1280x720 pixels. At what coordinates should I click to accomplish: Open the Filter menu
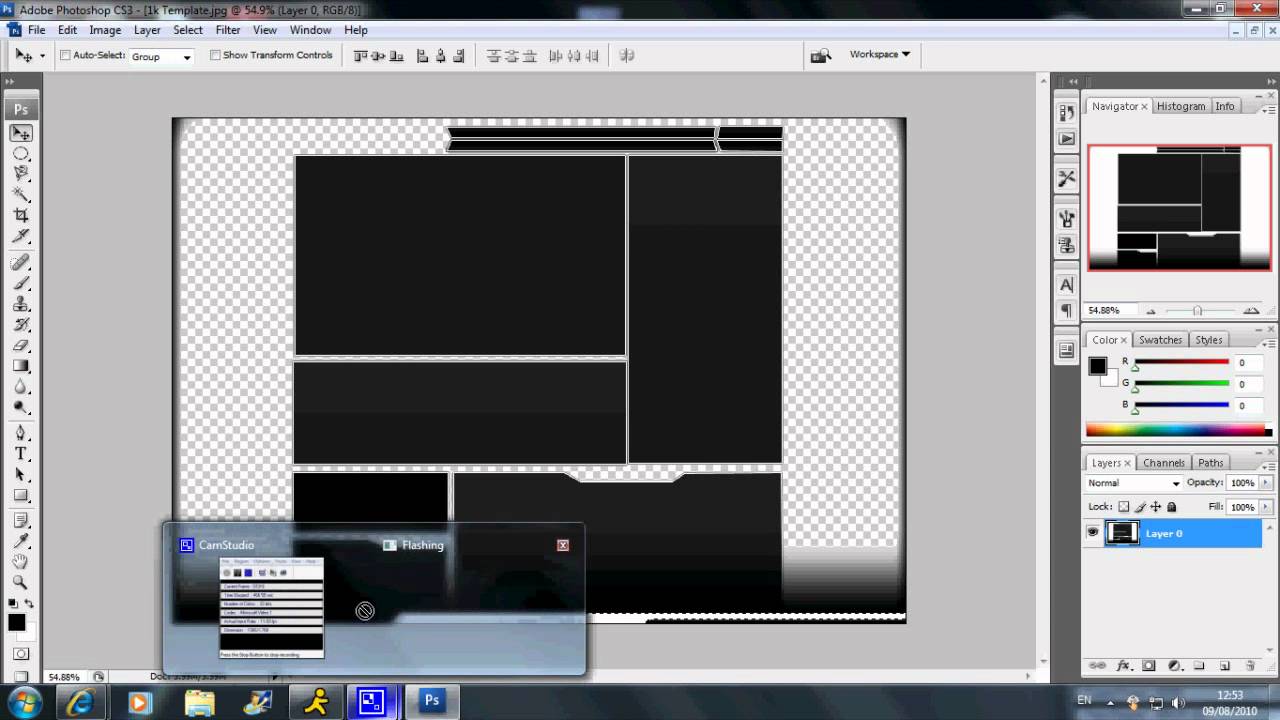pyautogui.click(x=228, y=30)
